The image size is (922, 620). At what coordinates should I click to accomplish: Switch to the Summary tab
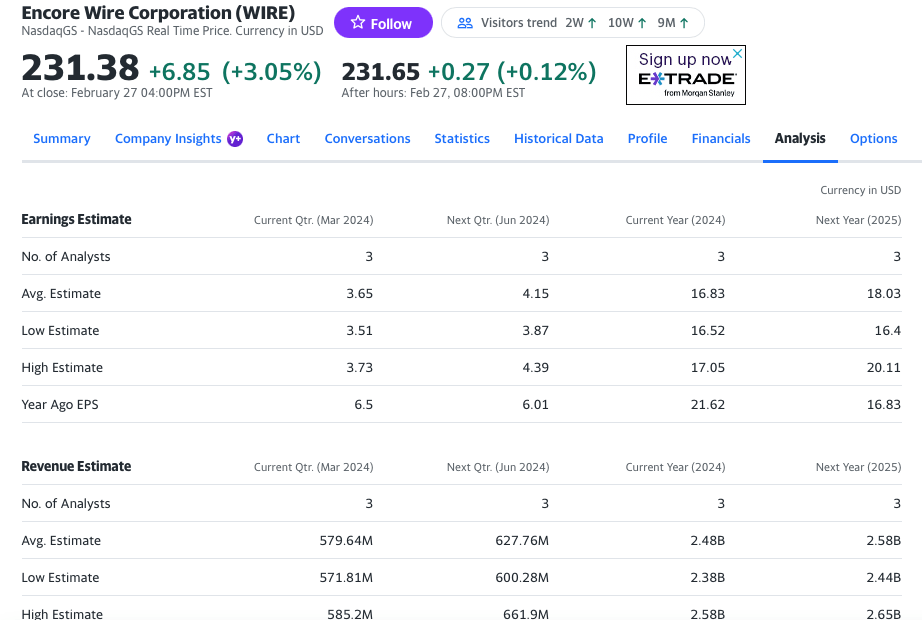[62, 139]
